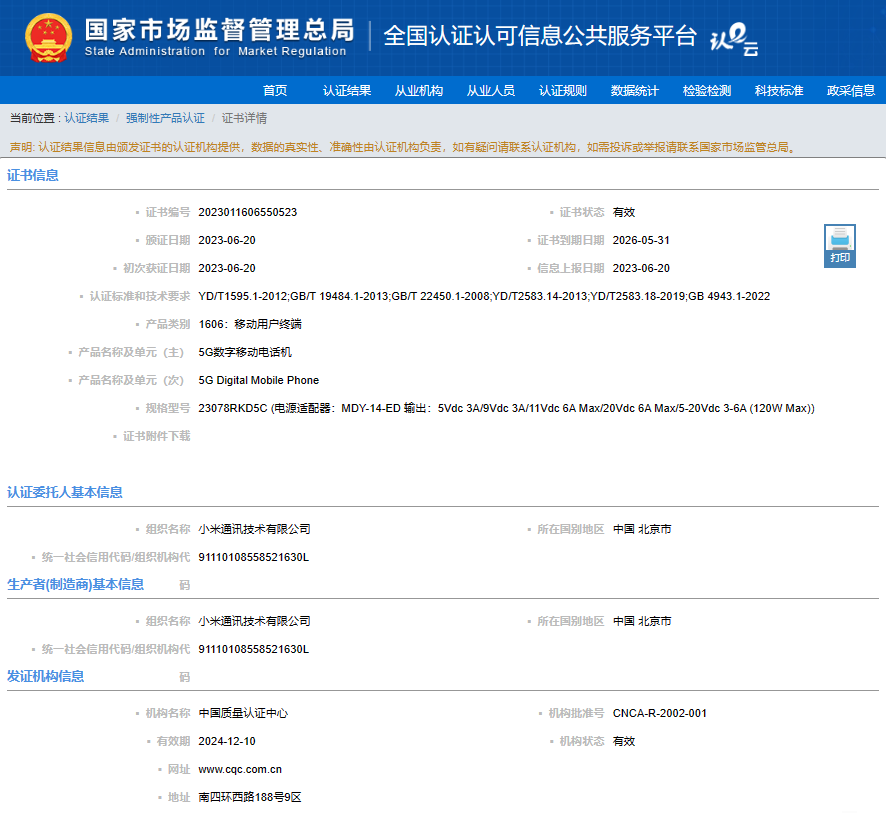The image size is (886, 813).
Task: Switch to the 数据统计 page
Action: click(635, 90)
